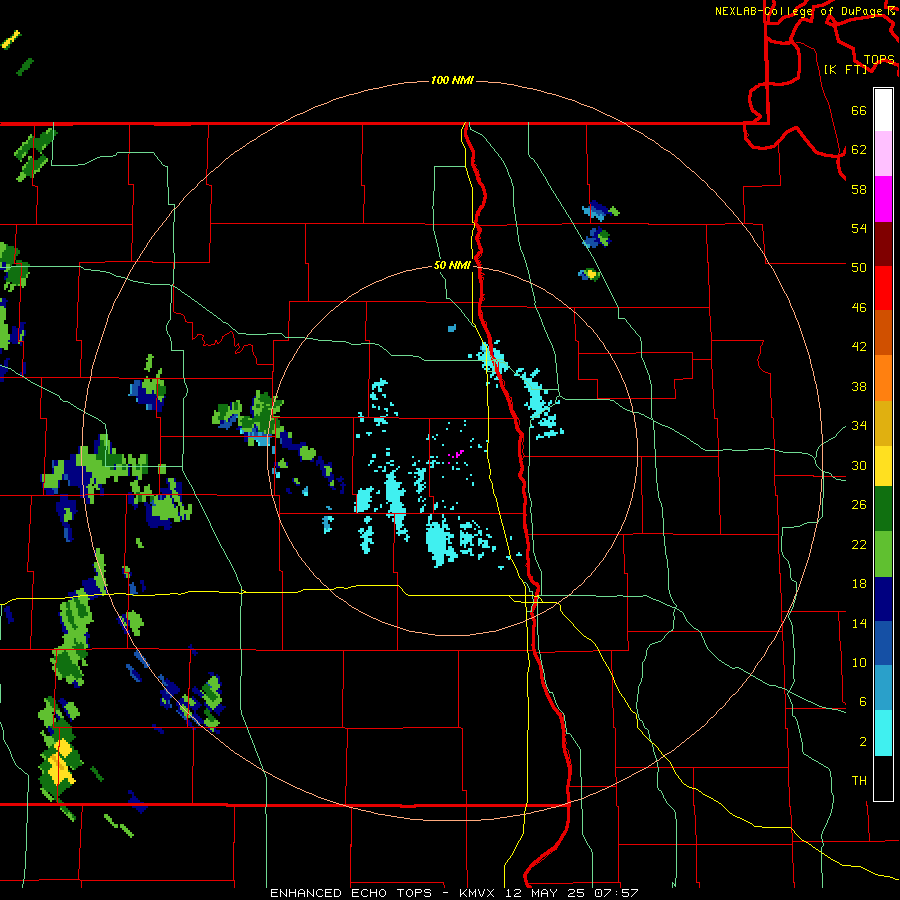Click the orange 38-42 kft legend swatch
Viewport: 900px width, 900px height.
883,378
